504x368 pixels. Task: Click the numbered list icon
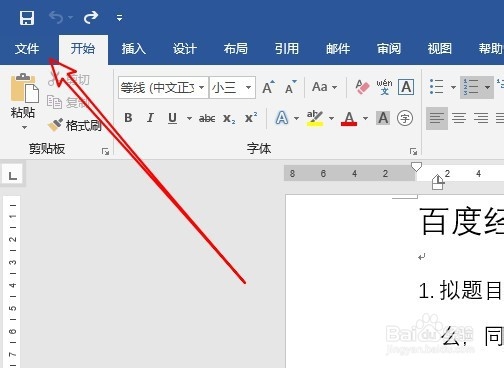pyautogui.click(x=471, y=87)
